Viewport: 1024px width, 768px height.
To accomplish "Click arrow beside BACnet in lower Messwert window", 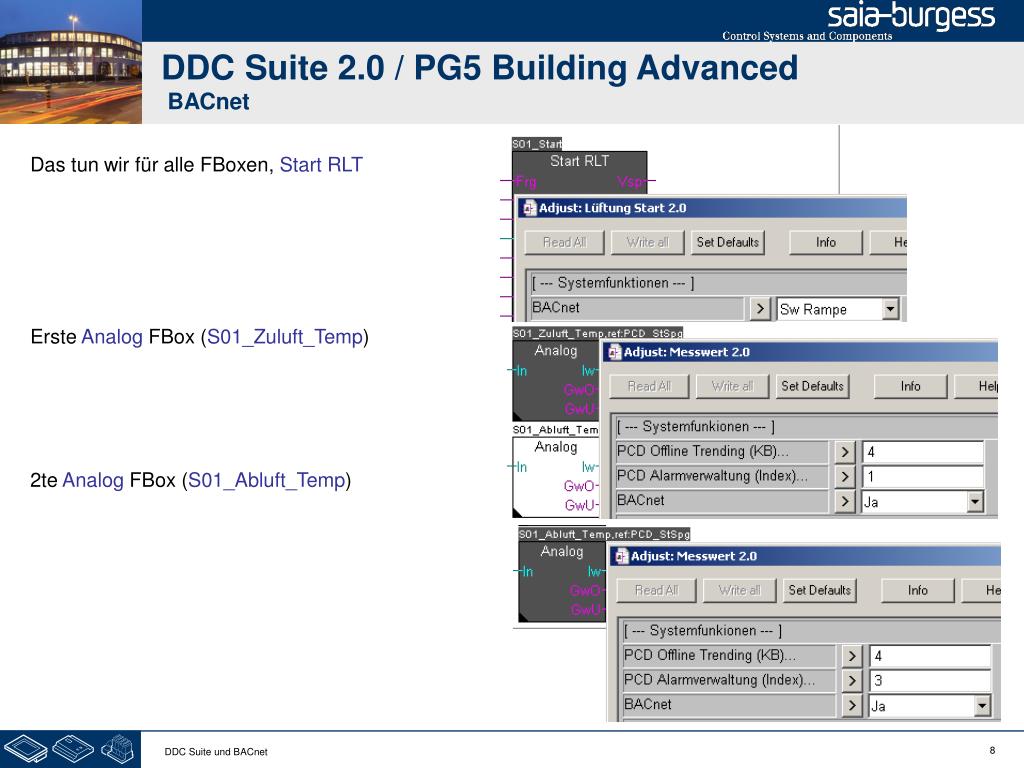I will pyautogui.click(x=852, y=705).
